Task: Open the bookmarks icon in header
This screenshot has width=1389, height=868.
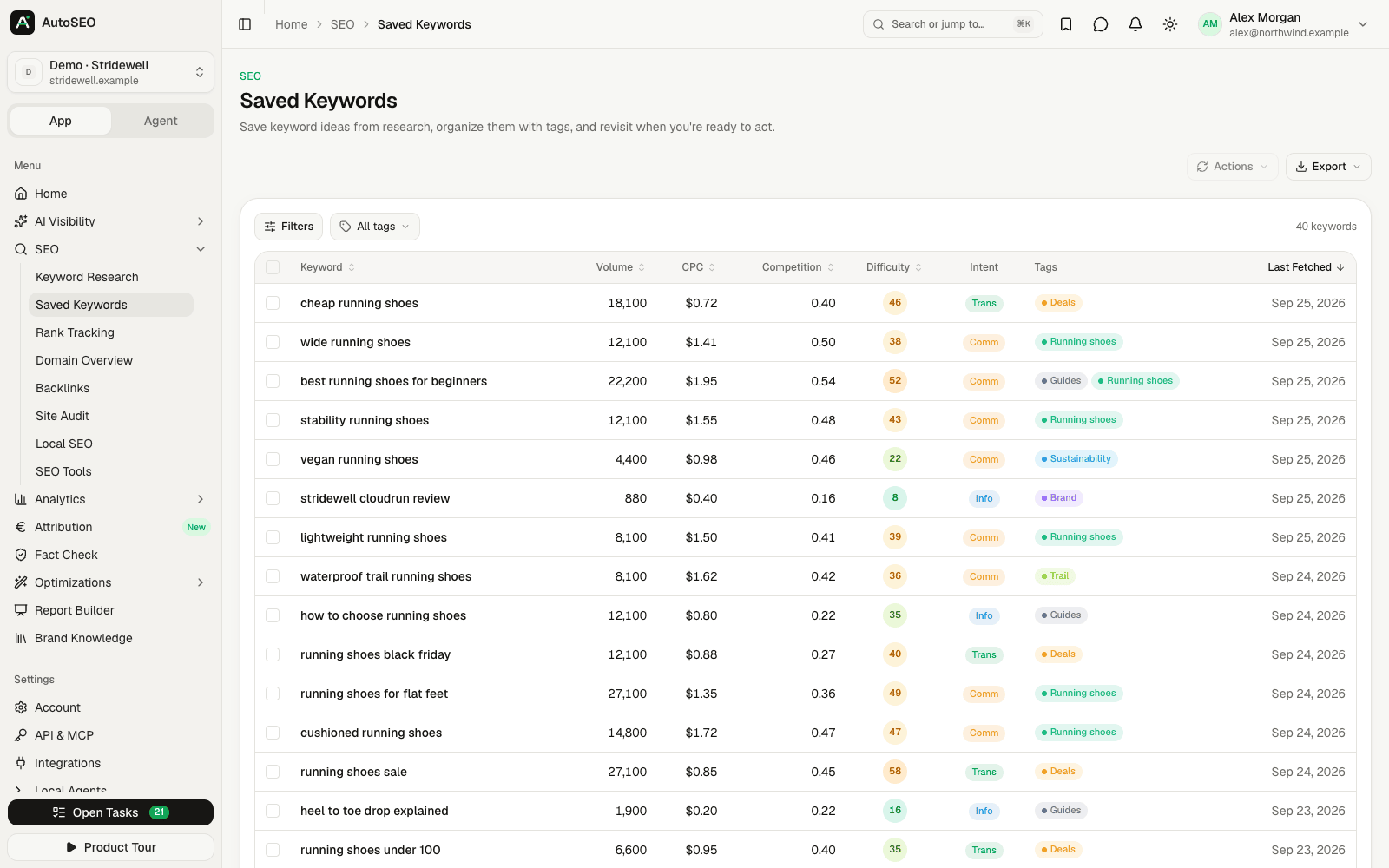Action: click(1066, 24)
